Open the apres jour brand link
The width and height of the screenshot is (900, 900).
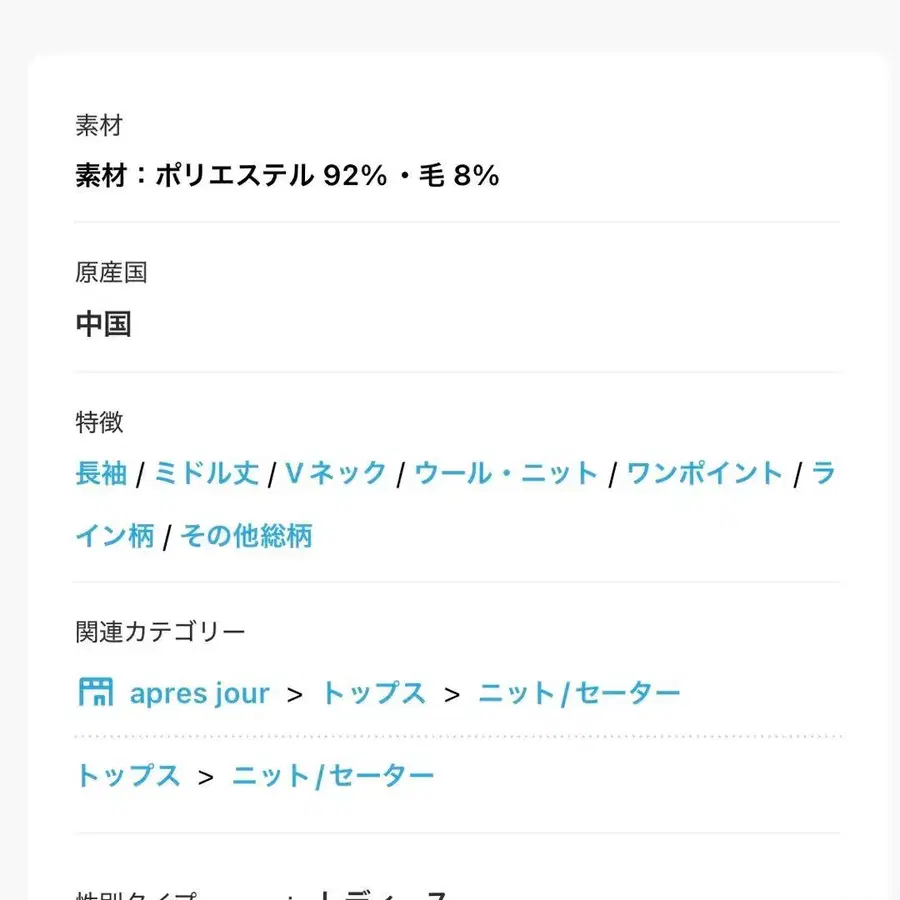199,692
